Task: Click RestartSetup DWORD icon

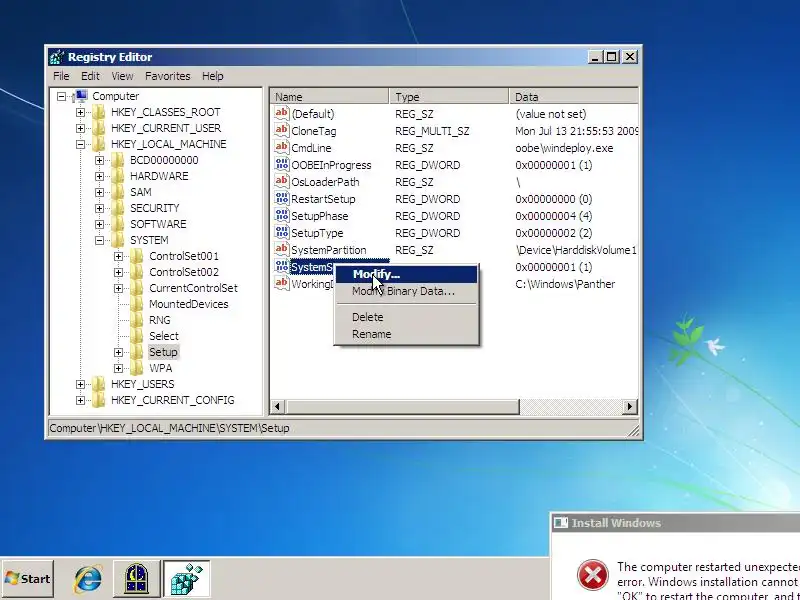Action: point(282,198)
